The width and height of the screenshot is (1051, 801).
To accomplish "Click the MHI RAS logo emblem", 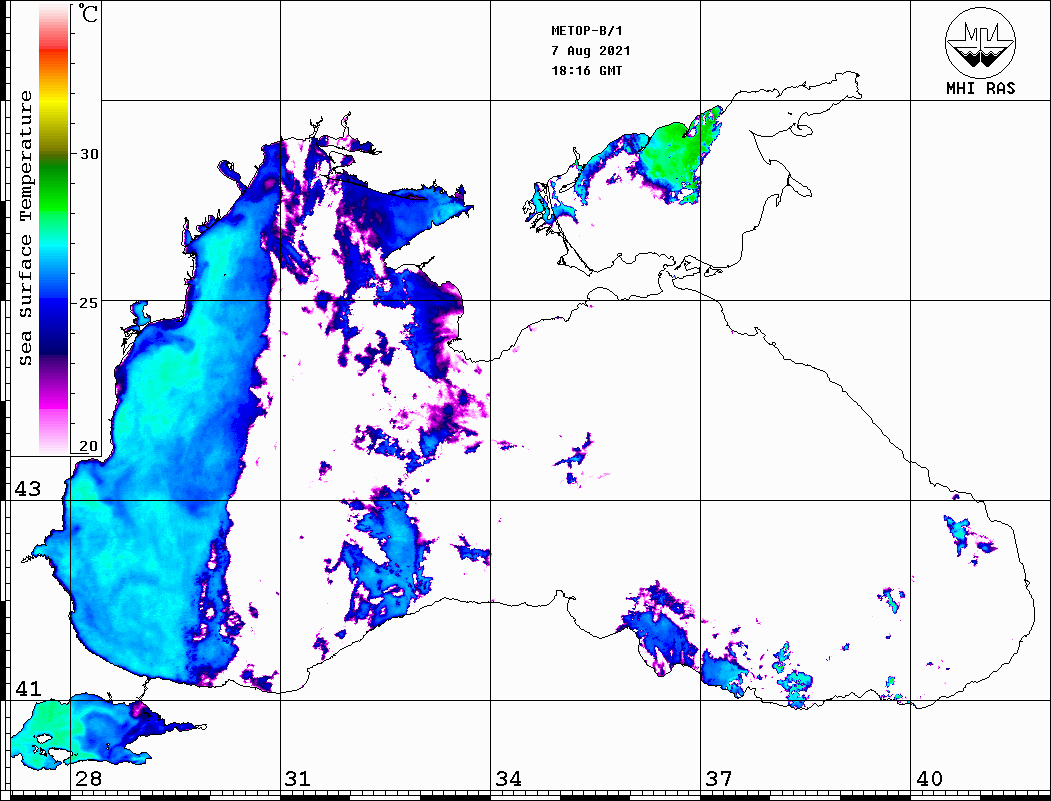I will (x=980, y=42).
